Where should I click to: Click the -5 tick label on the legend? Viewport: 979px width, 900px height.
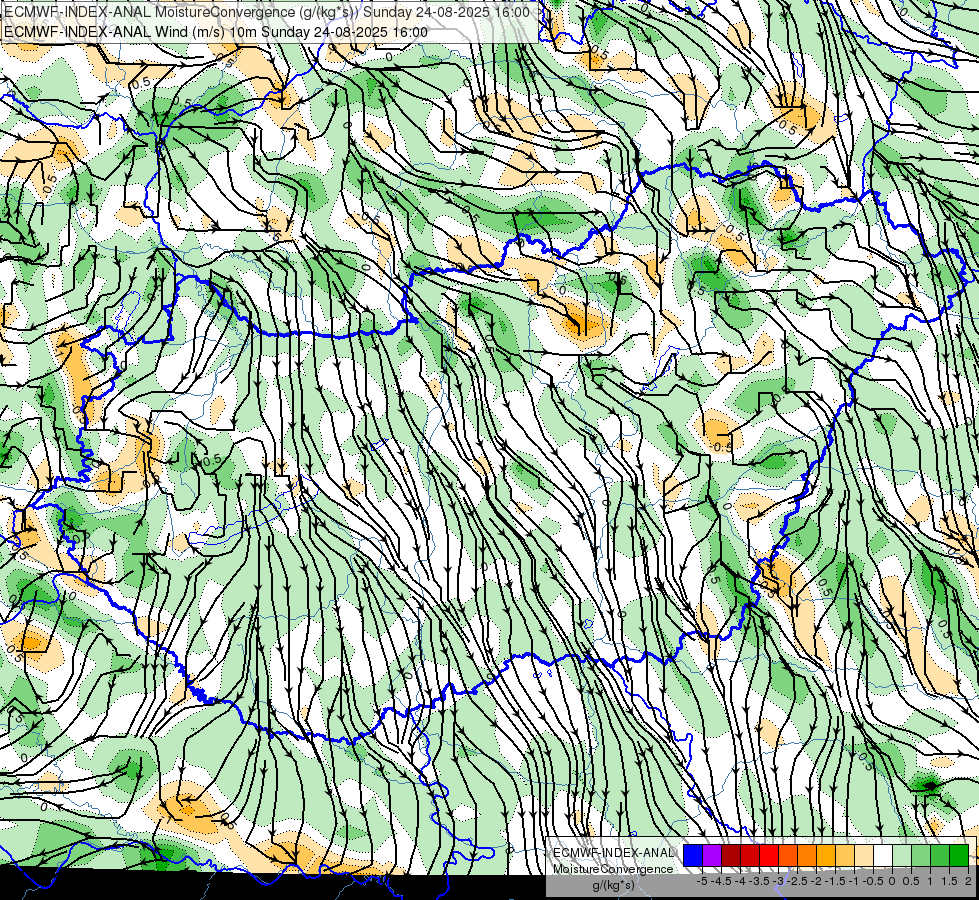[702, 881]
